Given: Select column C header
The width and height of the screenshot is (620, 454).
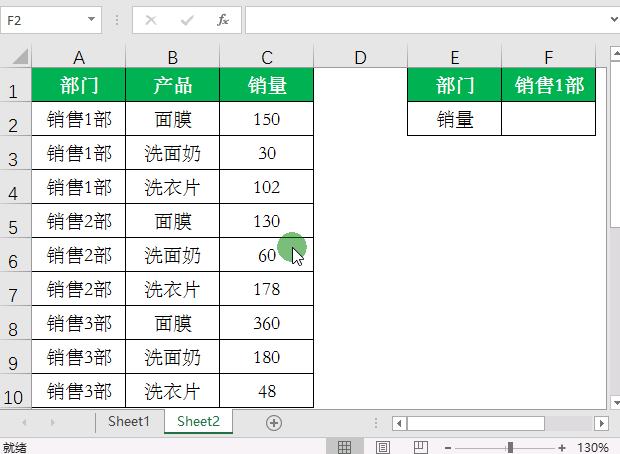Looking at the screenshot, I should click(x=267, y=56).
